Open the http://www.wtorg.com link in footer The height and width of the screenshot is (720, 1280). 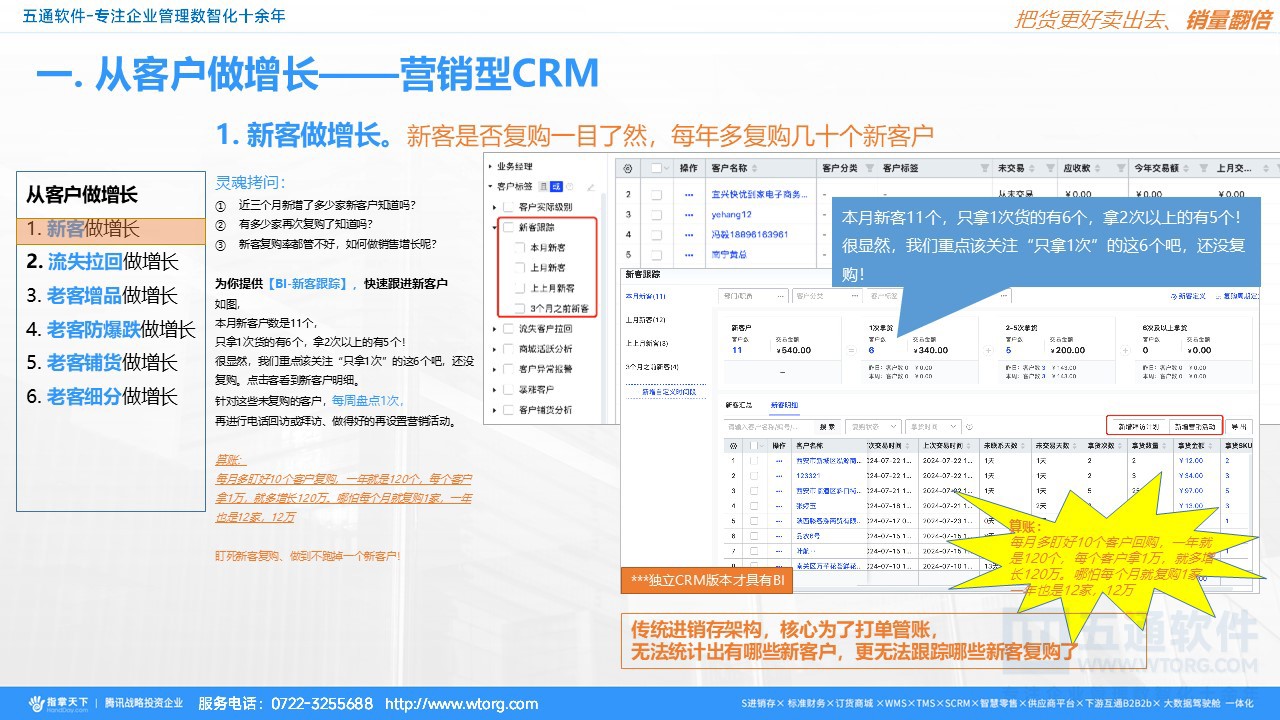pos(461,704)
